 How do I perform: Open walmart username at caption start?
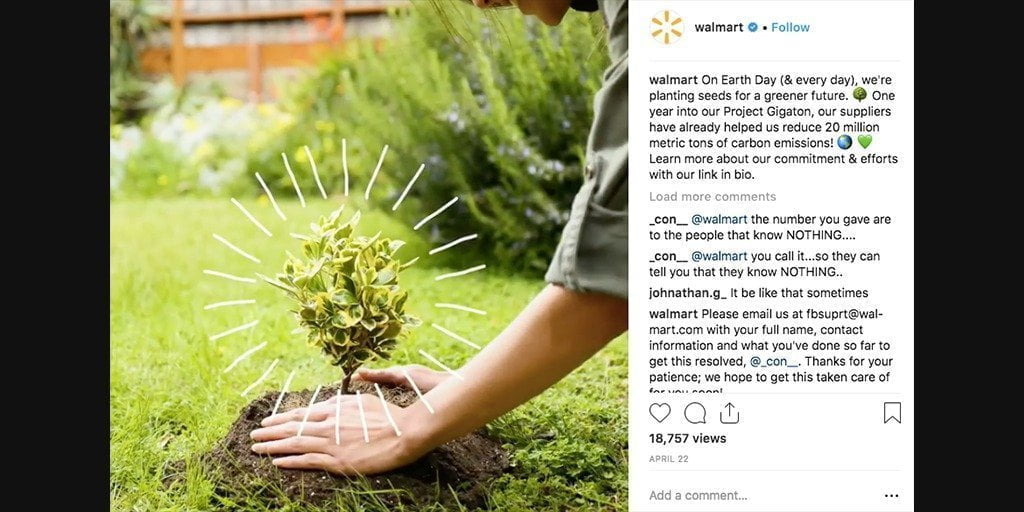click(673, 80)
